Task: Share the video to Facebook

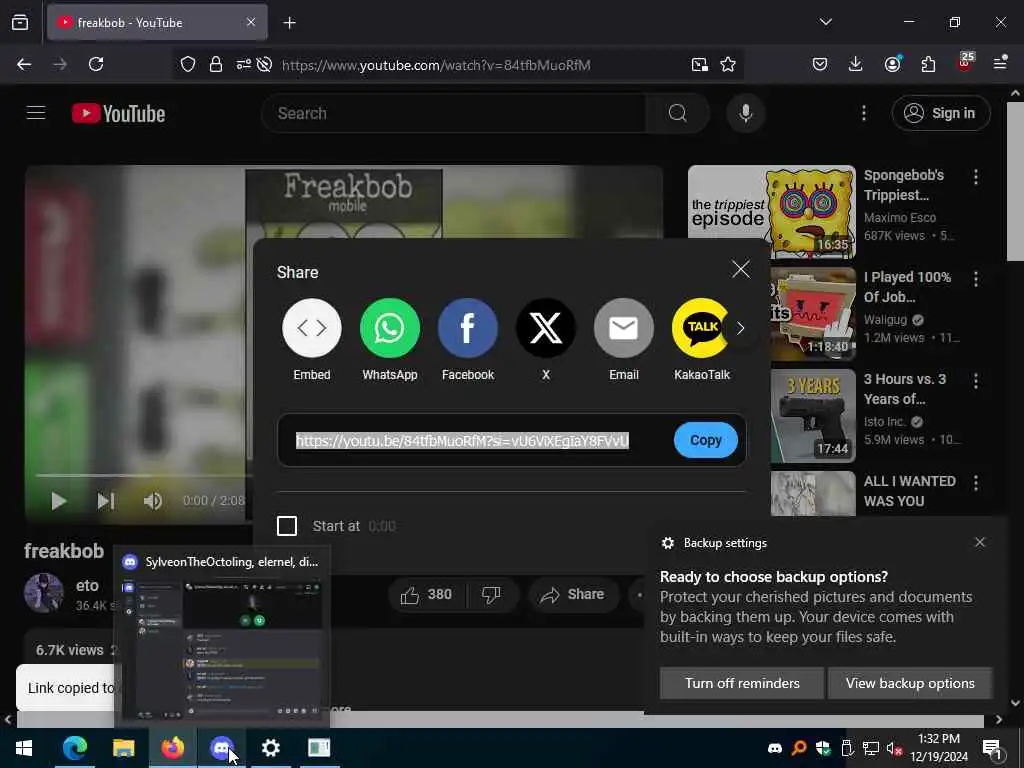Action: (x=468, y=328)
